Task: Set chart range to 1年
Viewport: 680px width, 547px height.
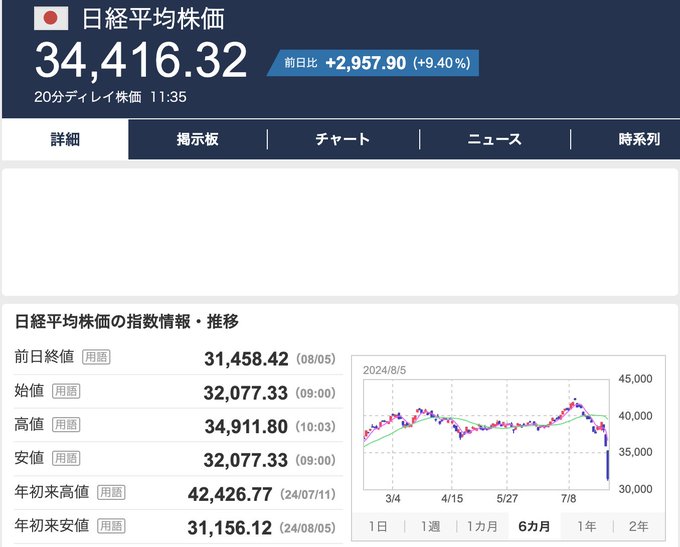Action: [x=587, y=527]
